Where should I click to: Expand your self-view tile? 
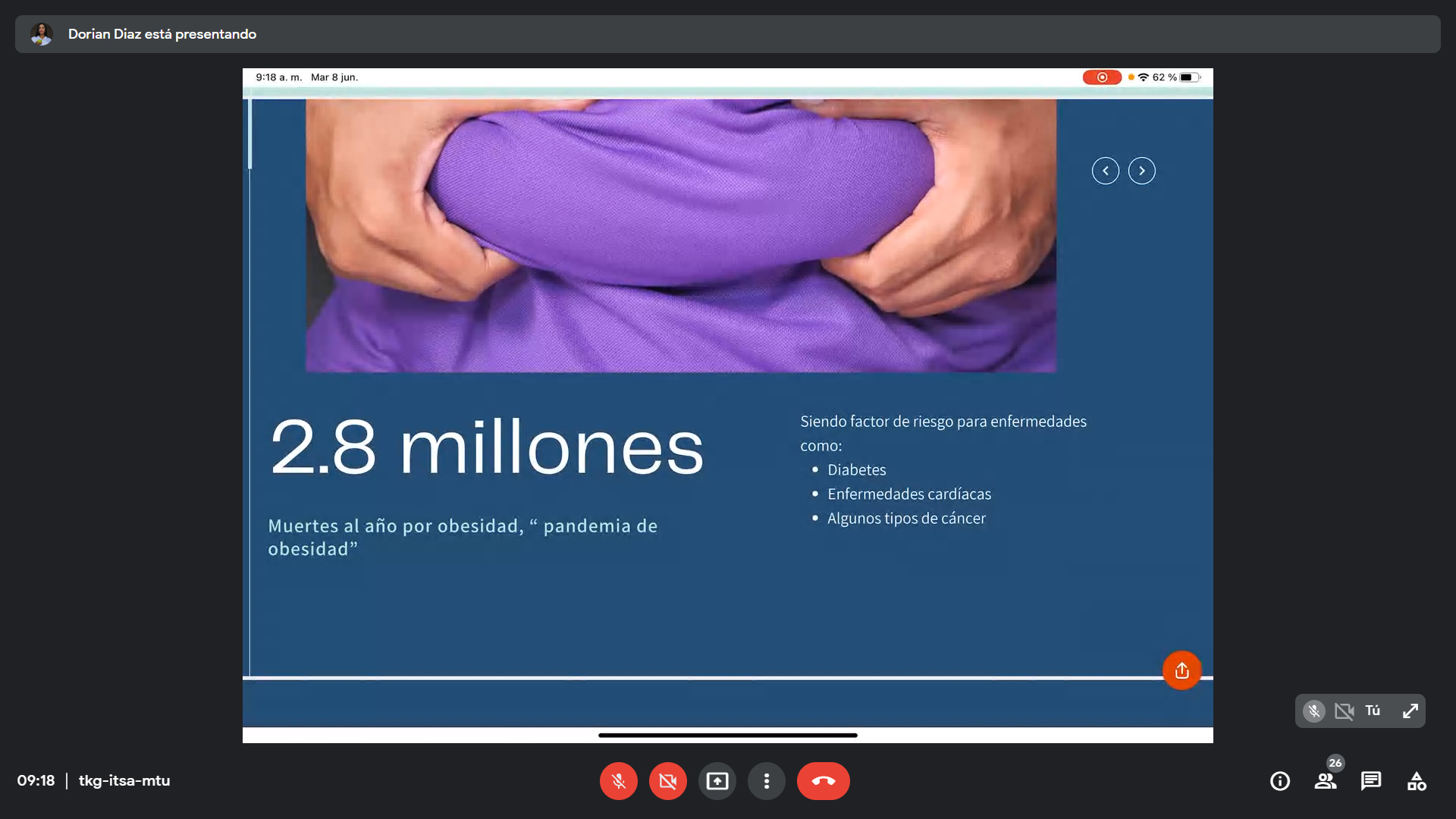coord(1410,711)
